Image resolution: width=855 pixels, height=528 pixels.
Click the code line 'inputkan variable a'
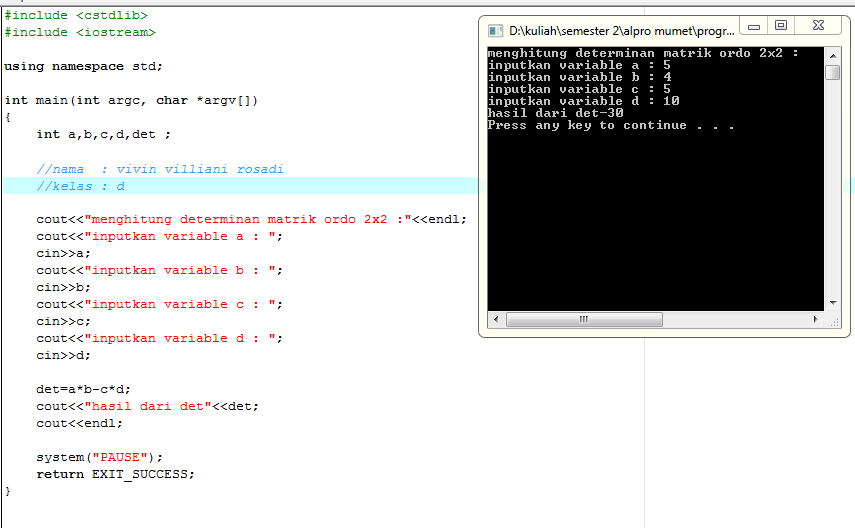(159, 236)
